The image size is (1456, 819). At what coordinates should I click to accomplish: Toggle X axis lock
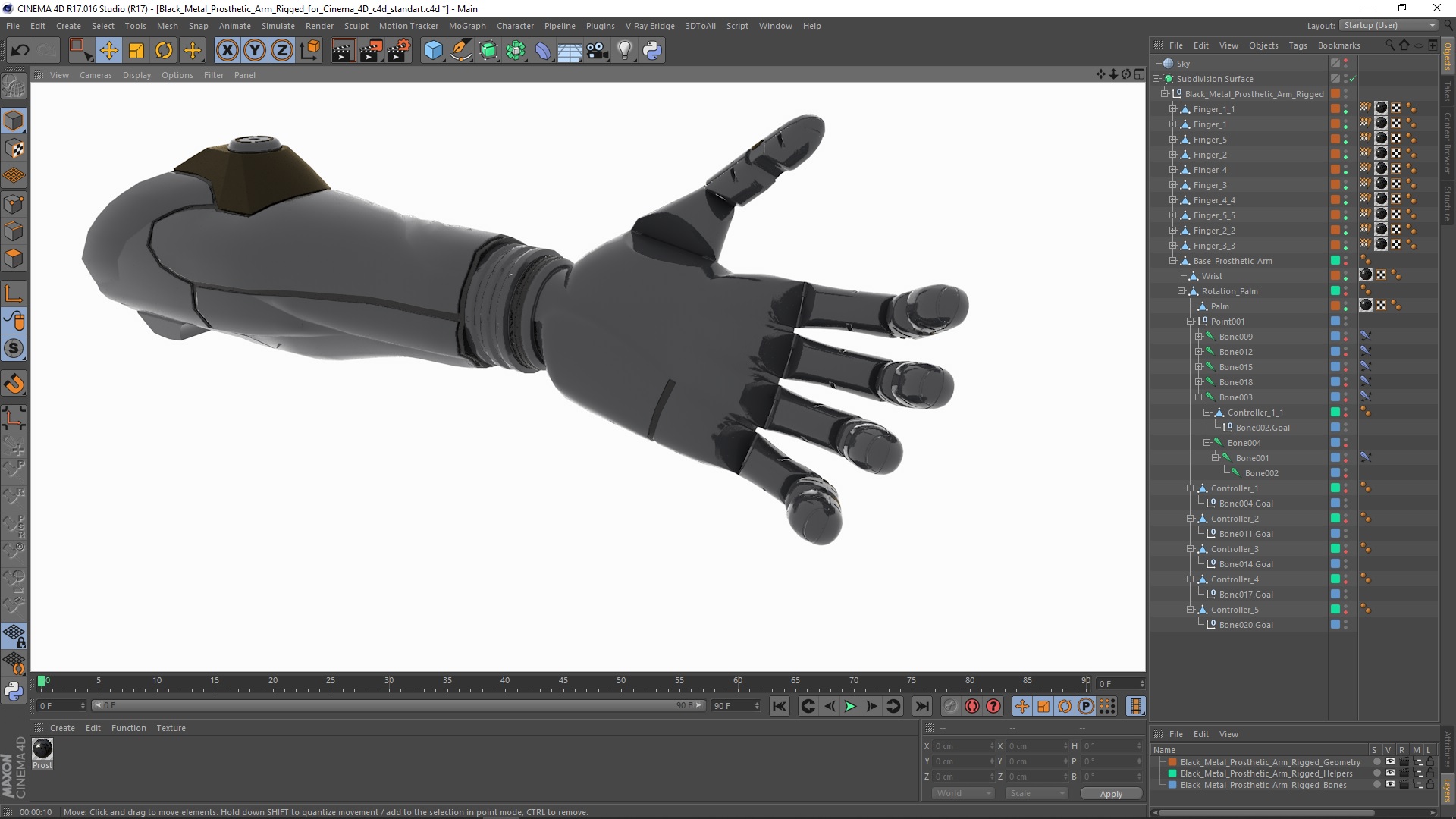point(227,51)
